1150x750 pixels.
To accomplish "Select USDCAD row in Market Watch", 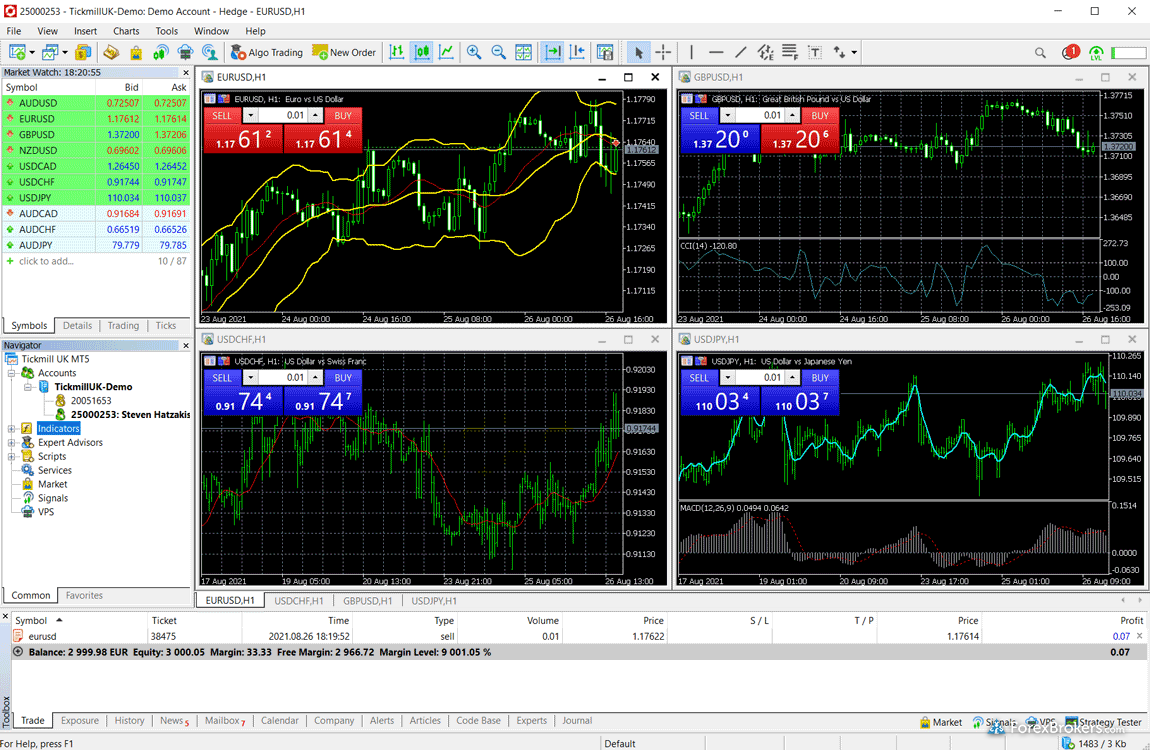I will pos(38,166).
